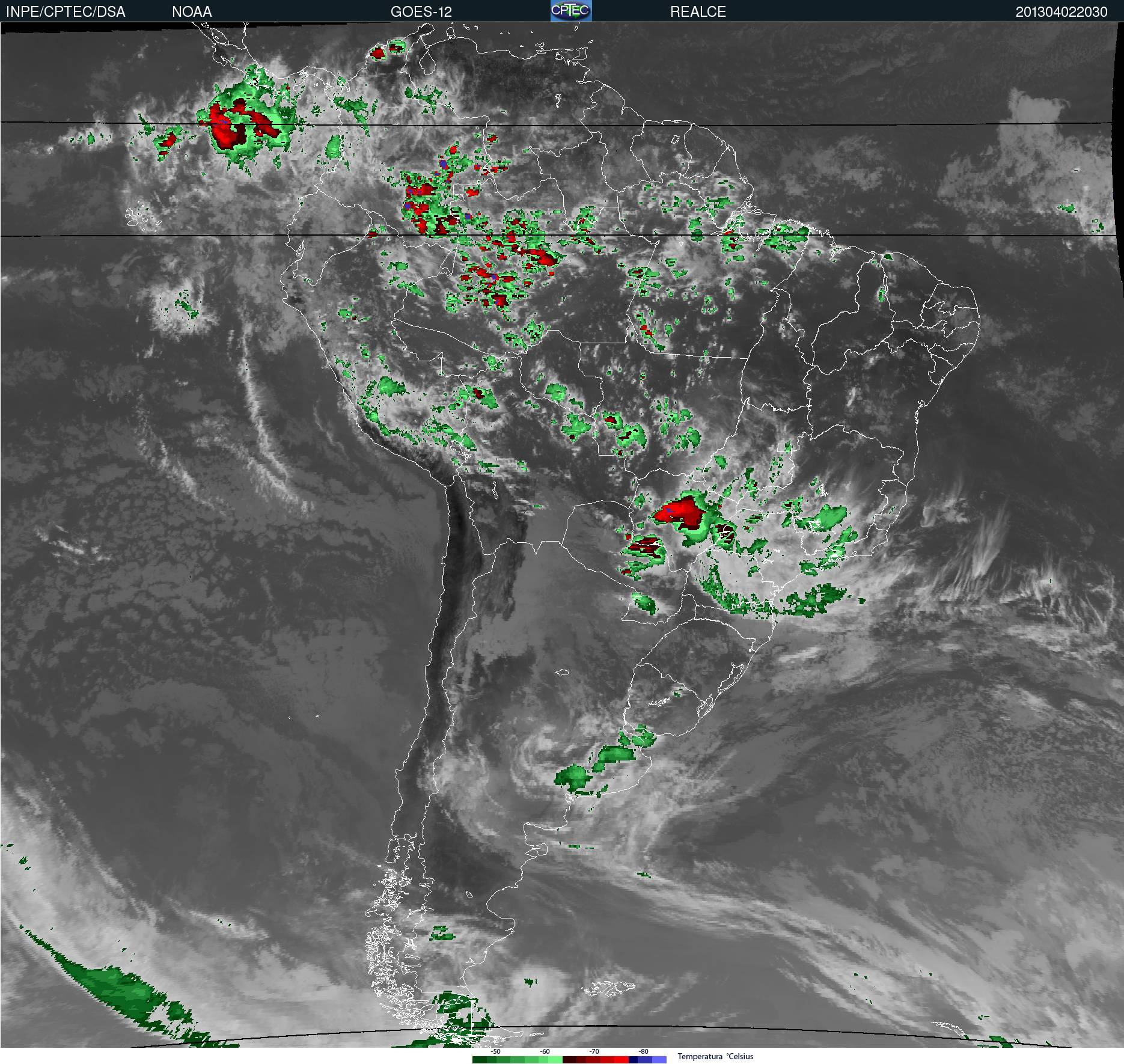Viewport: 1124px width, 1064px height.
Task: Click the GOES-12 satellite label
Action: coord(421,12)
